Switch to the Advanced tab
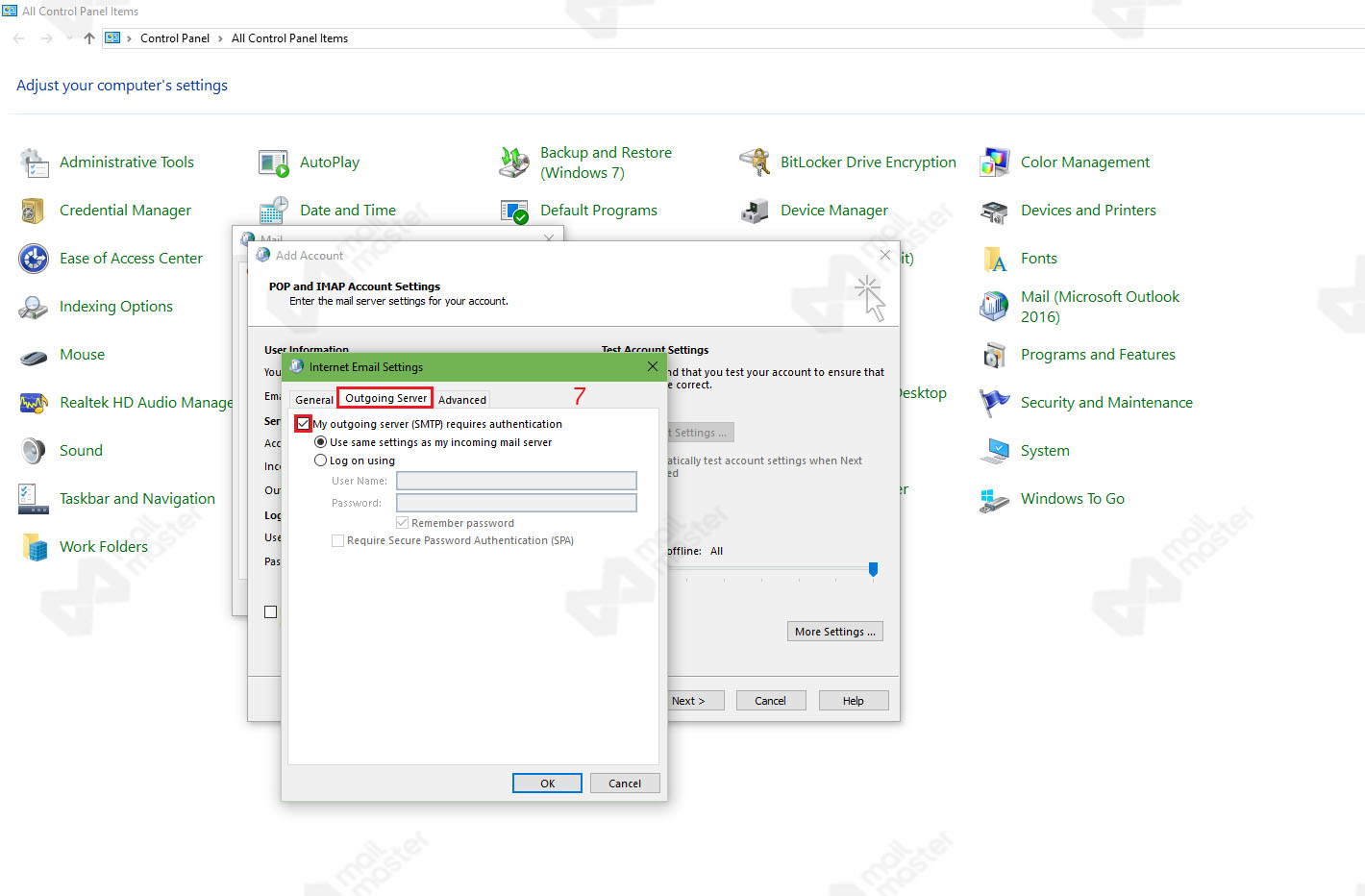The width and height of the screenshot is (1365, 896). [462, 400]
